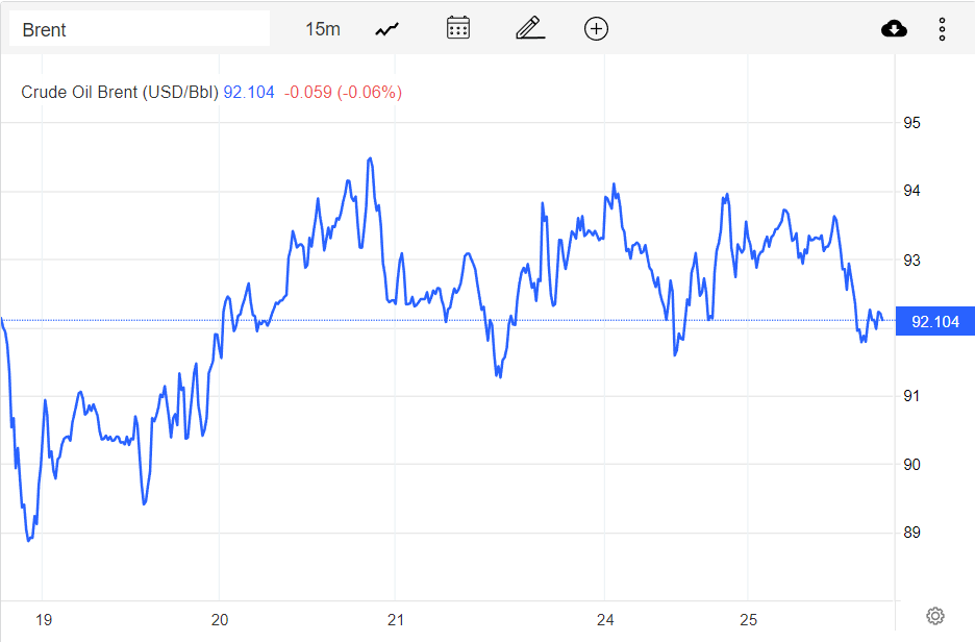The height and width of the screenshot is (643, 977).
Task: Open the three-dot more options menu
Action: (942, 29)
